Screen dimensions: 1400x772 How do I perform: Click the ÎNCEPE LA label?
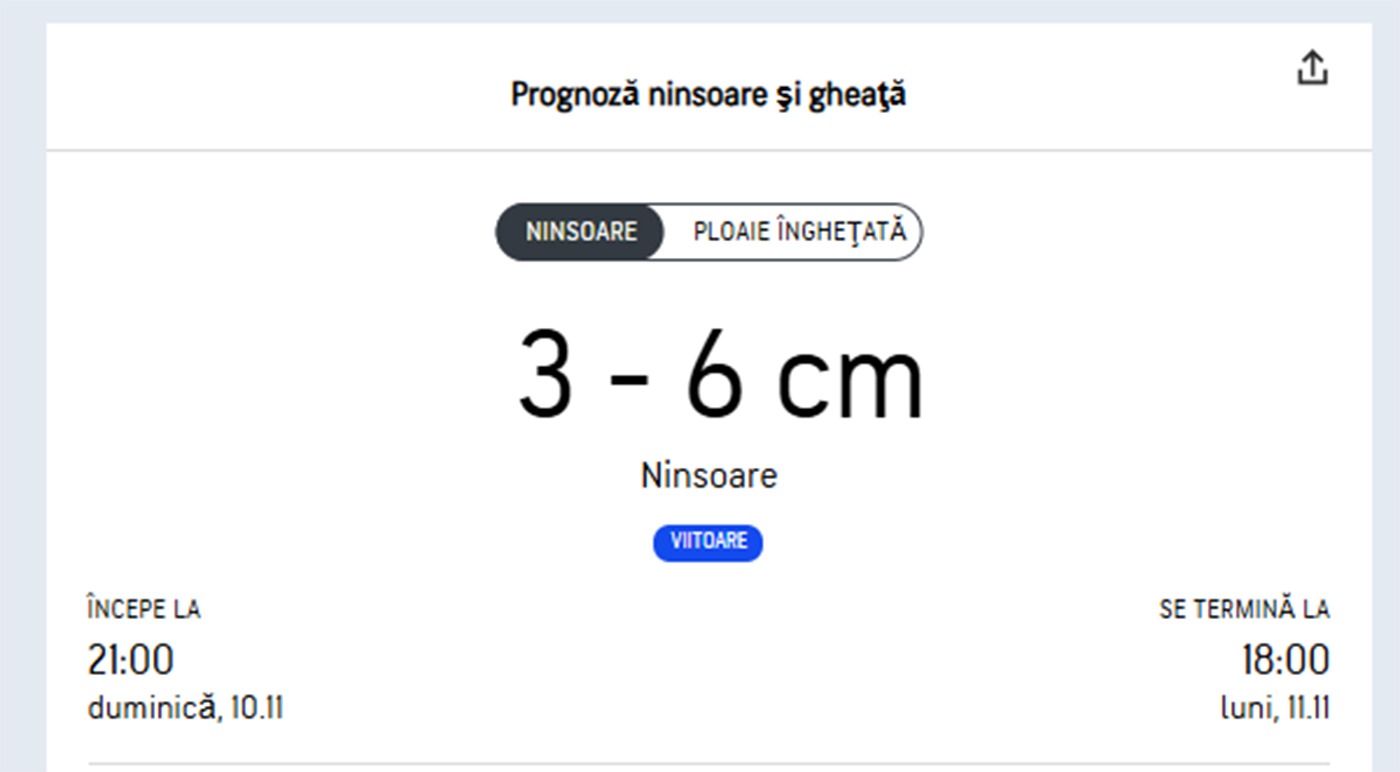click(144, 609)
